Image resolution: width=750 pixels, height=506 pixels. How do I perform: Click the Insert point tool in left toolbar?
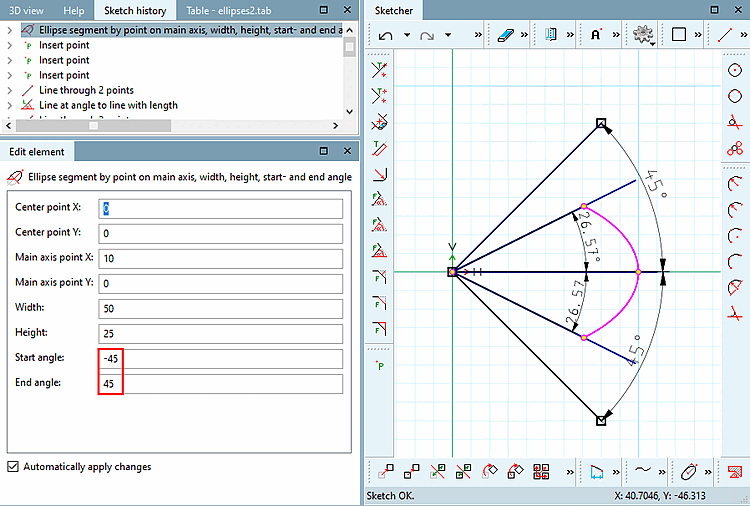380,366
